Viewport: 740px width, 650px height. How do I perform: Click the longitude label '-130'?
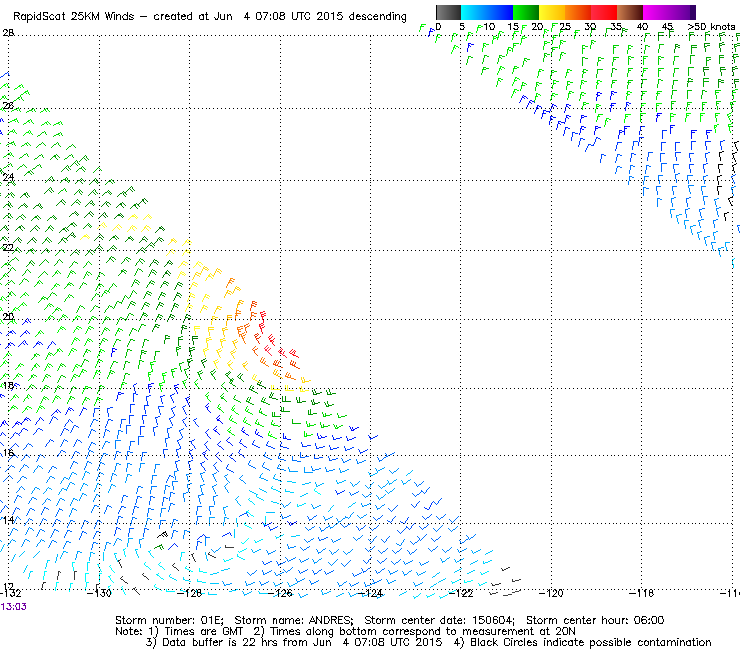pyautogui.click(x=100, y=593)
